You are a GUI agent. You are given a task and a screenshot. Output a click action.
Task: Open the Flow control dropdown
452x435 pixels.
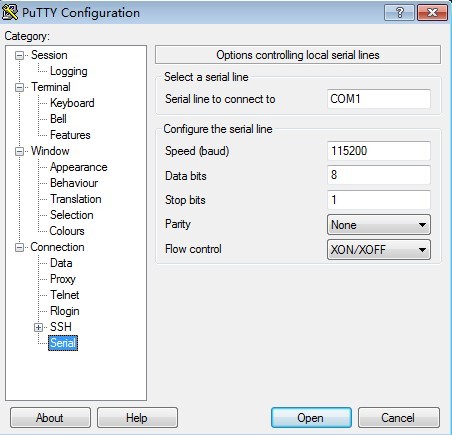379,249
